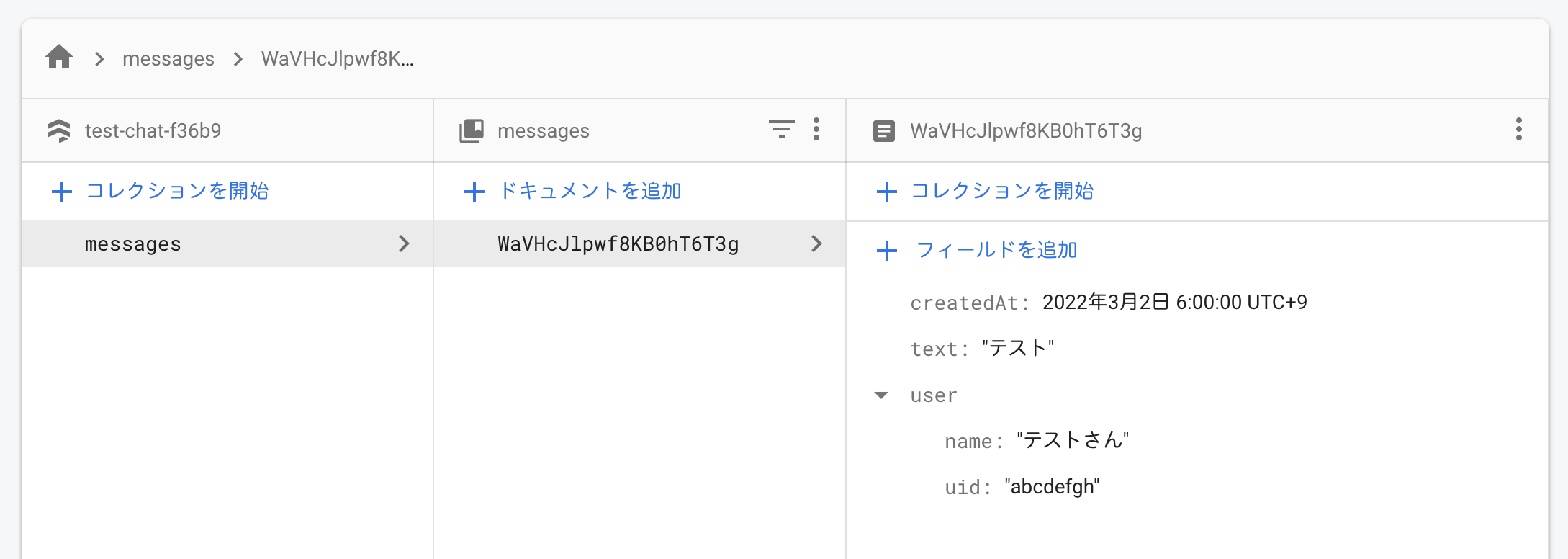Start a subcollection in the document column
The width and height of the screenshot is (1568, 559).
click(x=985, y=191)
